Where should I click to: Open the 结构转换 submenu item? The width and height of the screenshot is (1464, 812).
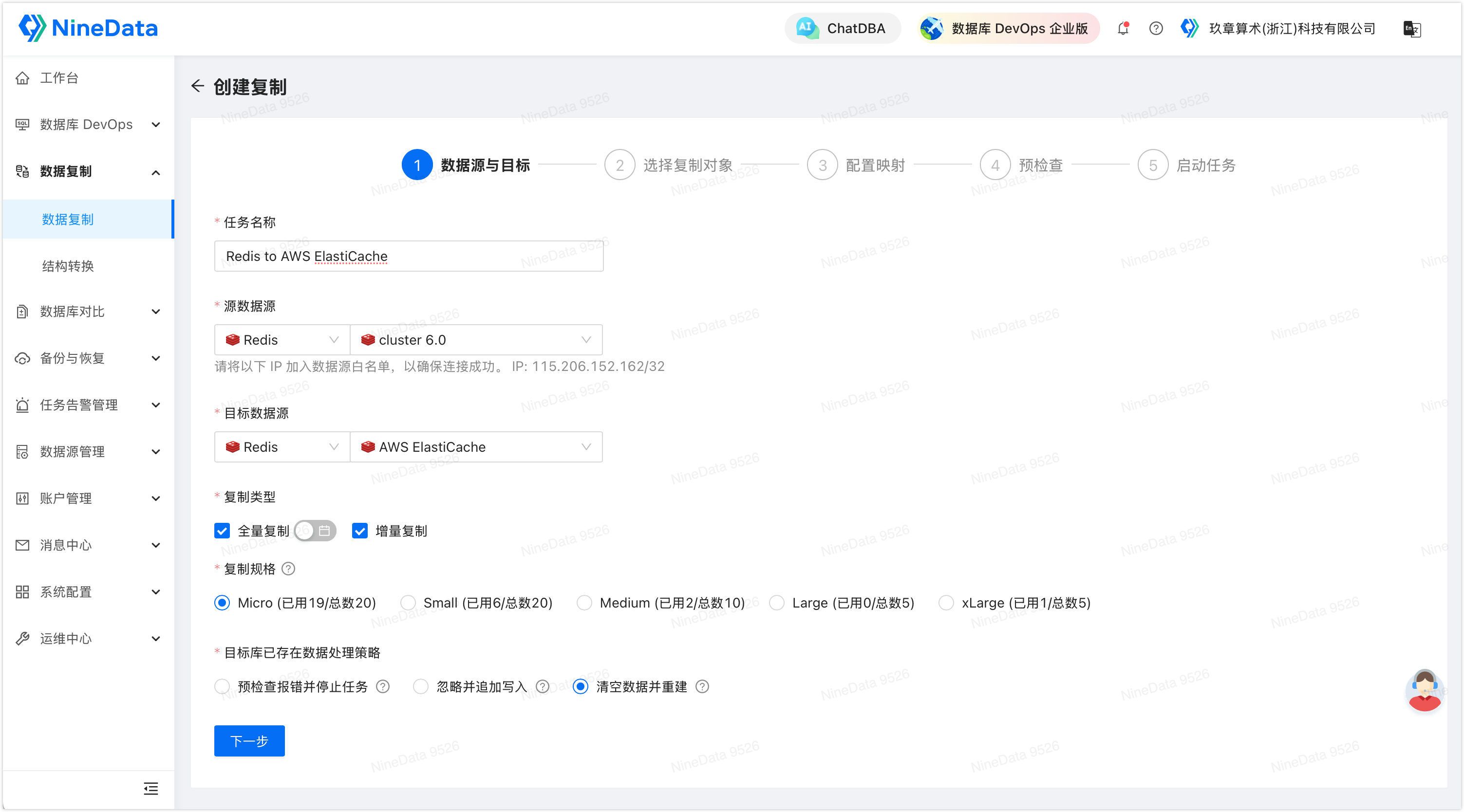pos(89,266)
